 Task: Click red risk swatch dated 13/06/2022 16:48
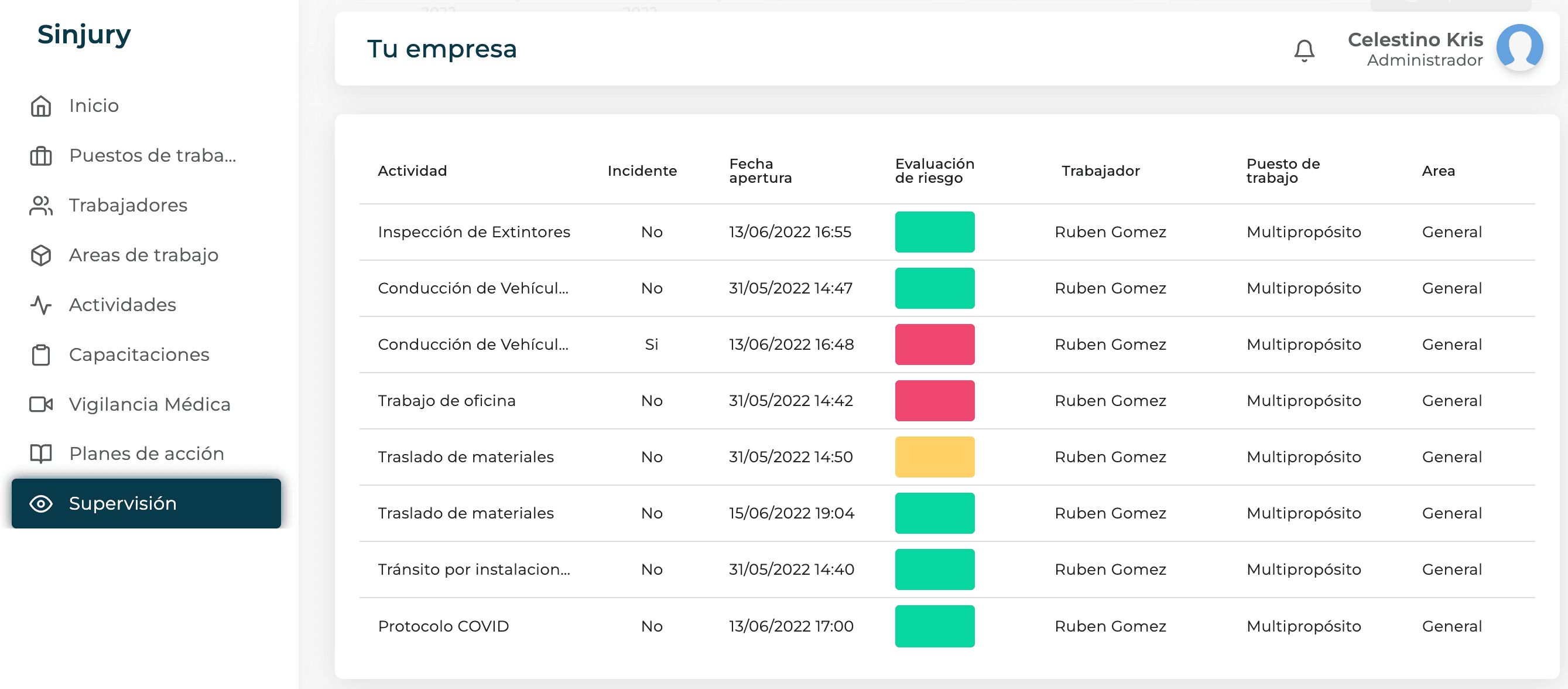[934, 344]
